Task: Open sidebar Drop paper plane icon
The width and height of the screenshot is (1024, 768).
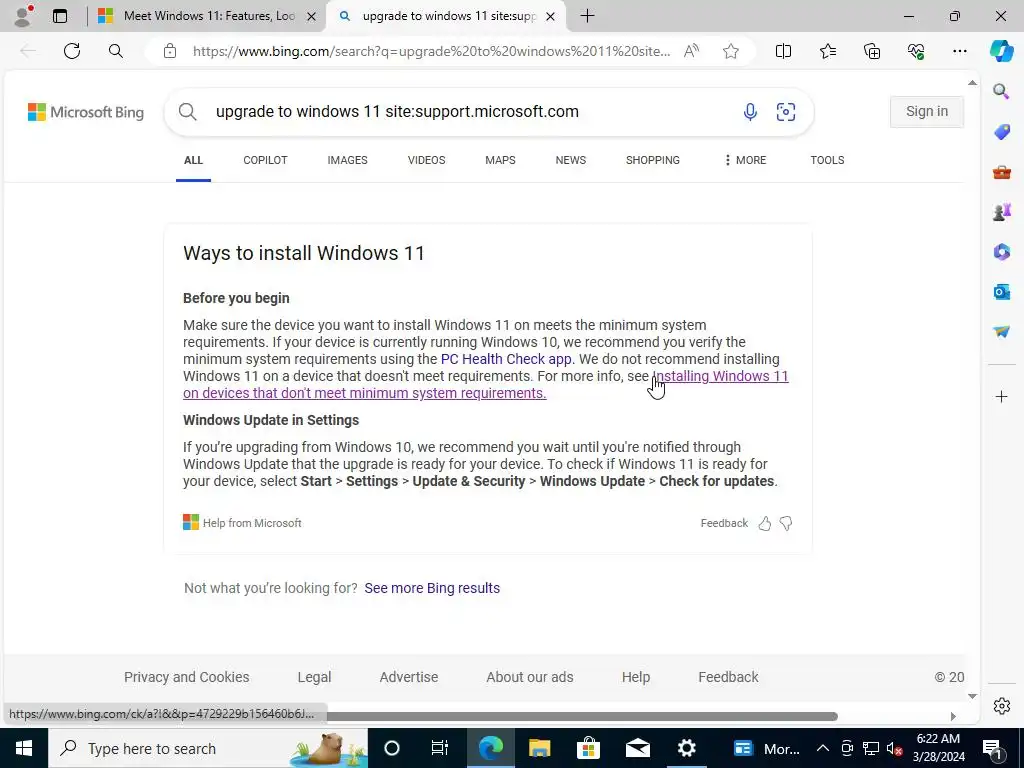Action: 1001,332
